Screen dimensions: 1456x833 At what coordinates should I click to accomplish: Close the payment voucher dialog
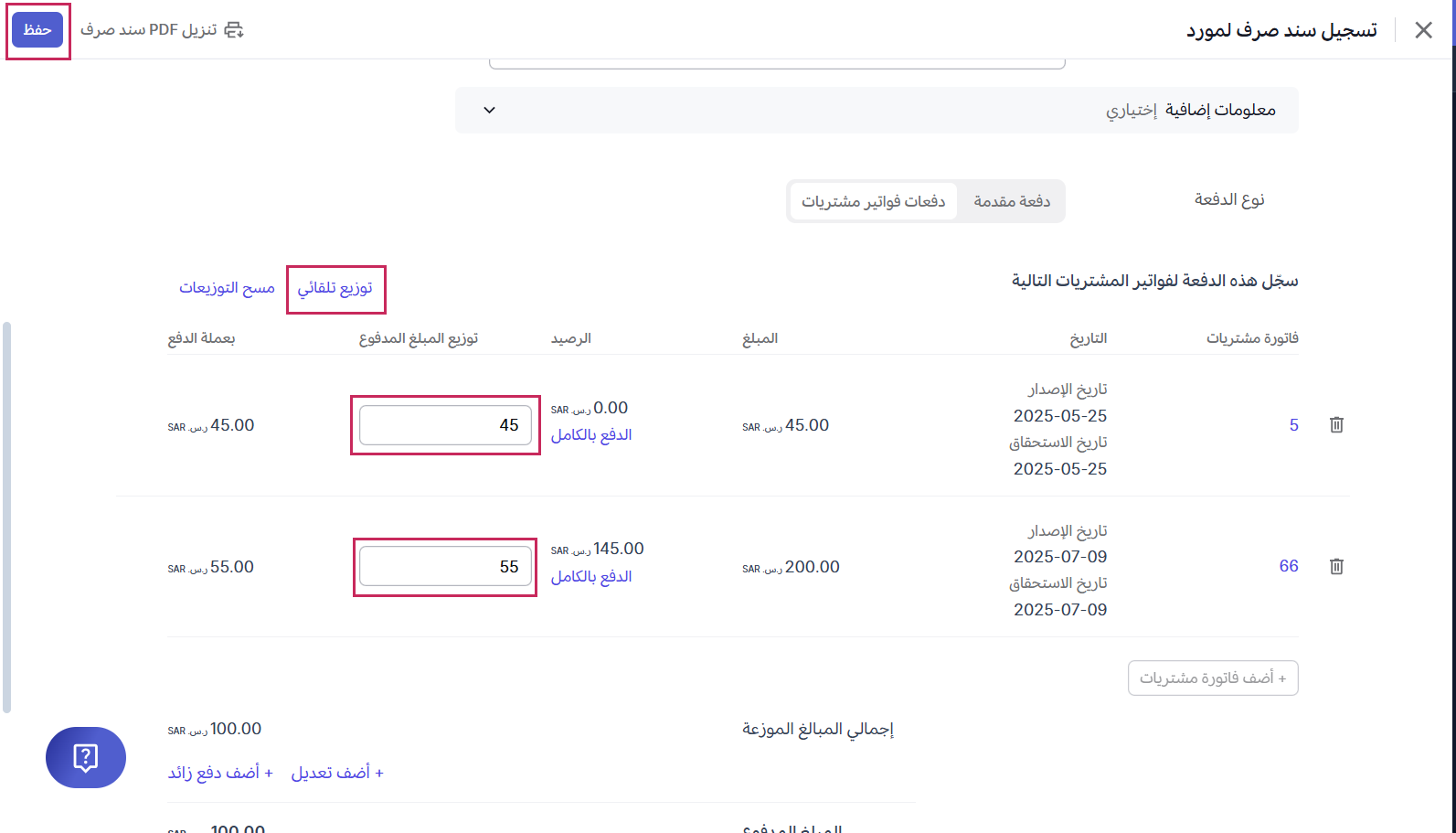click(x=1423, y=30)
